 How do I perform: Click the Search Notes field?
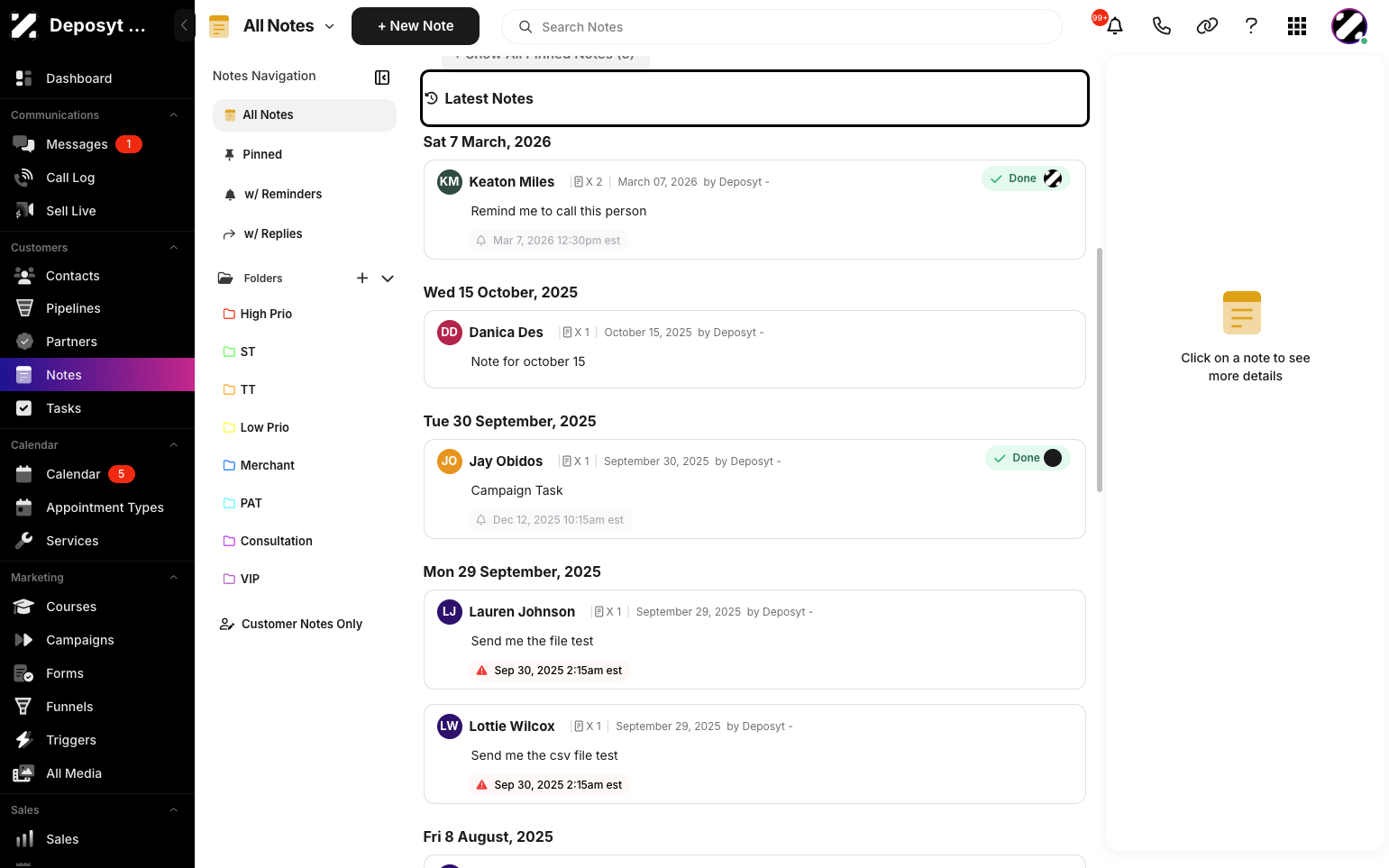click(x=781, y=26)
